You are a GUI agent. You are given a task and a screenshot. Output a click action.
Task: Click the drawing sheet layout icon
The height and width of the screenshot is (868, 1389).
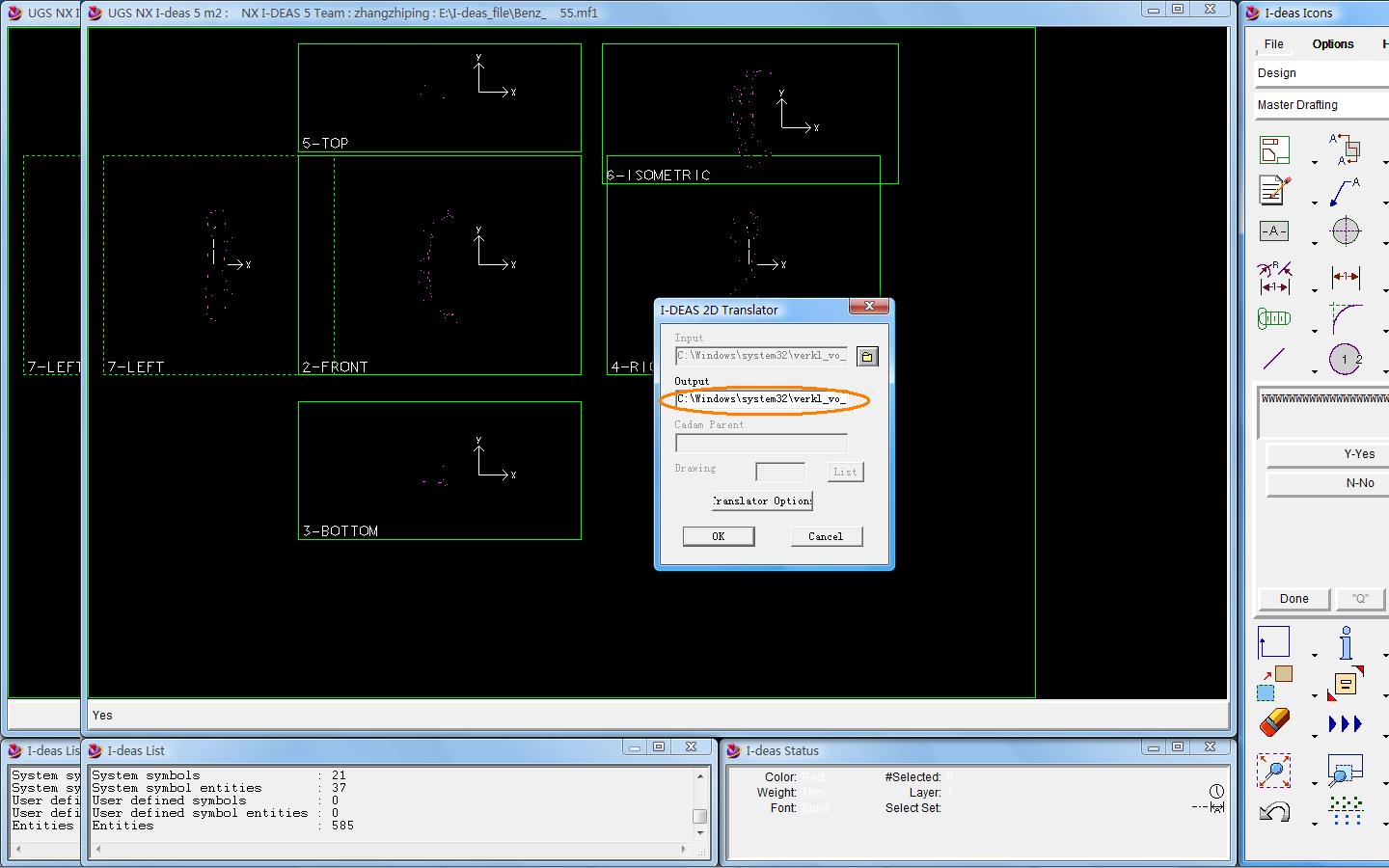click(x=1274, y=149)
